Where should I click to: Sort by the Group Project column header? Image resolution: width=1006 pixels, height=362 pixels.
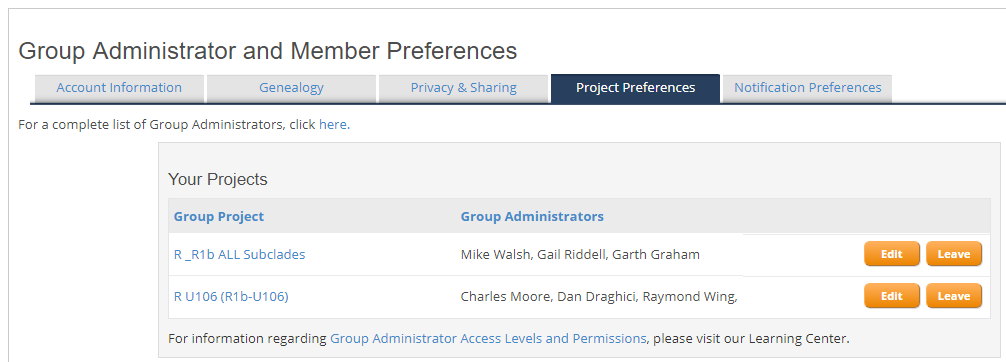click(x=219, y=216)
